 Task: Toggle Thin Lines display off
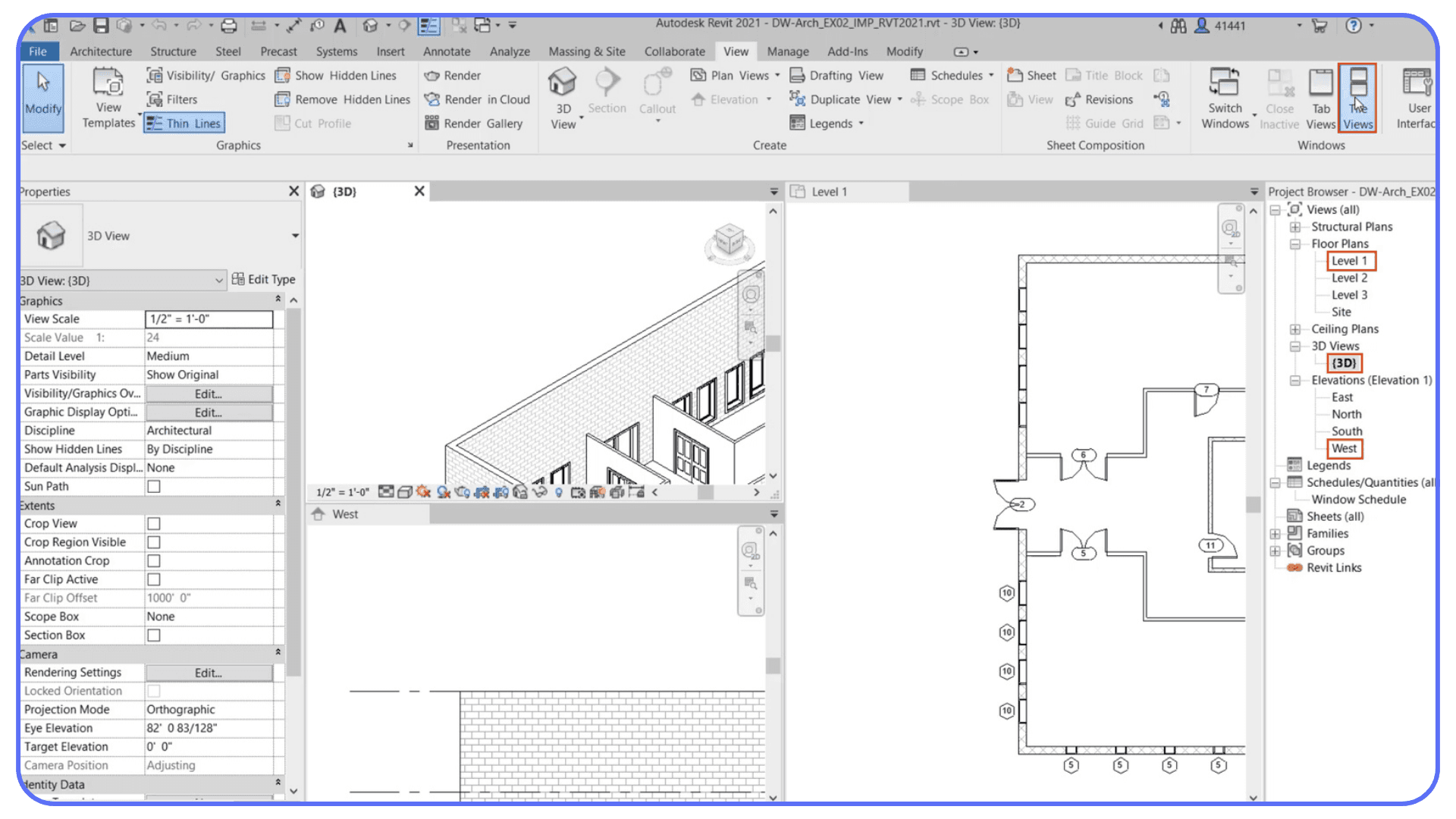pyautogui.click(x=184, y=122)
